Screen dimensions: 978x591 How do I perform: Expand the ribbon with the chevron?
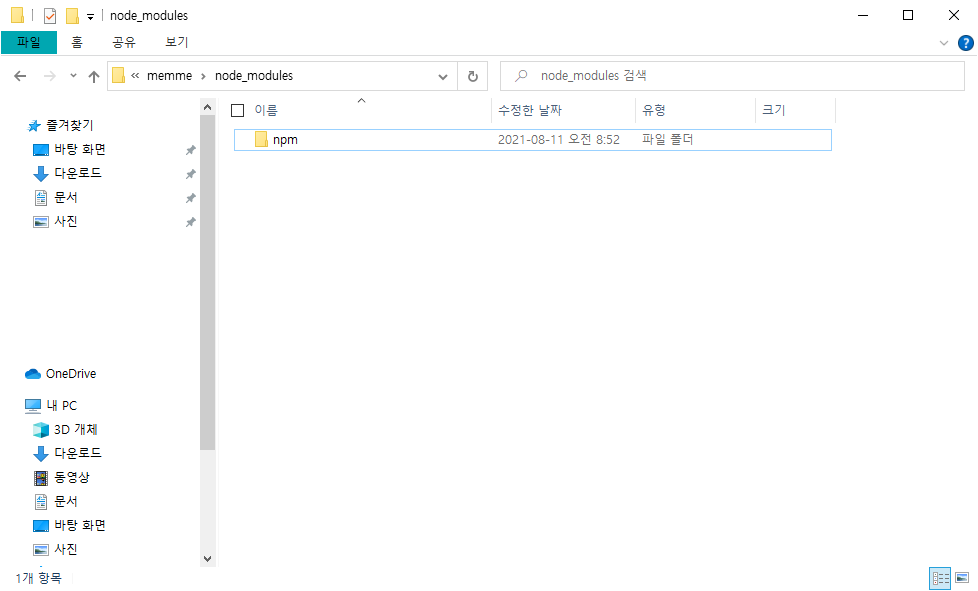[x=944, y=43]
